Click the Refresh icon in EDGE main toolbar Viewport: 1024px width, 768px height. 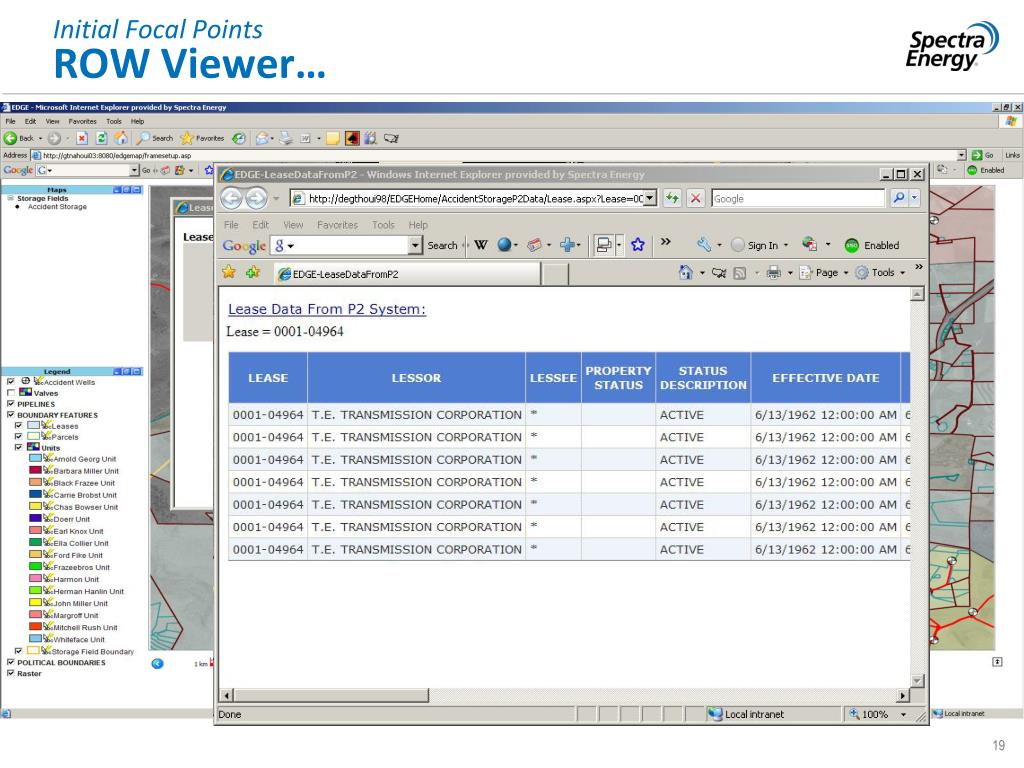[101, 138]
